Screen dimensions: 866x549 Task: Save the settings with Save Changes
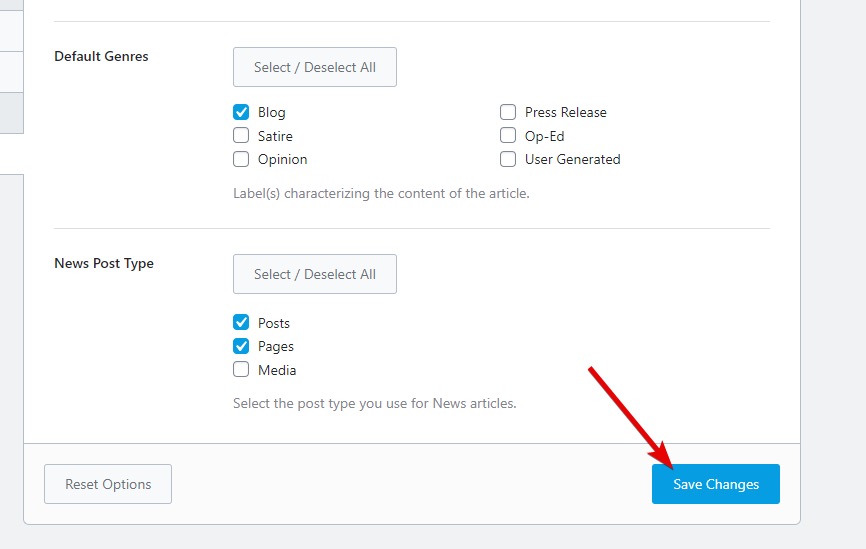[715, 484]
